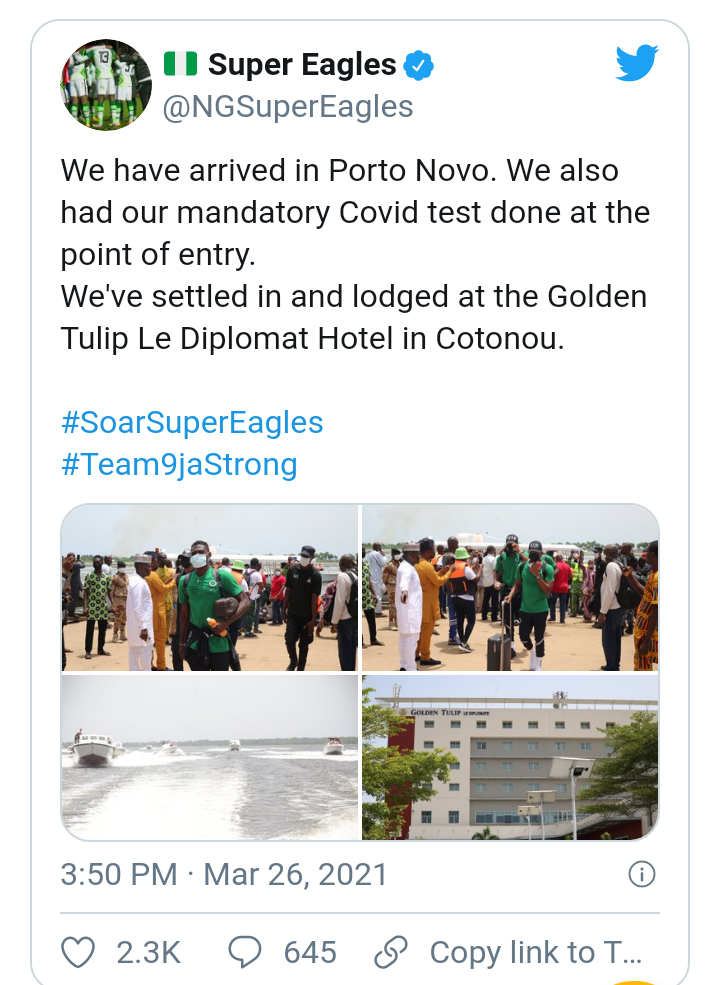Open the #Team9jaStrong hashtag
The height and width of the screenshot is (985, 720).
pyautogui.click(x=179, y=465)
